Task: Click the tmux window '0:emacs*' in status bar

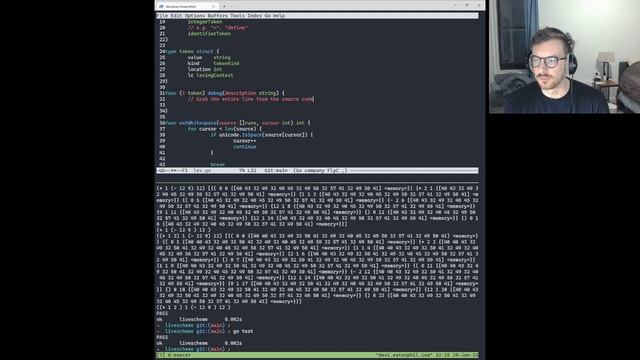Action: pos(179,355)
